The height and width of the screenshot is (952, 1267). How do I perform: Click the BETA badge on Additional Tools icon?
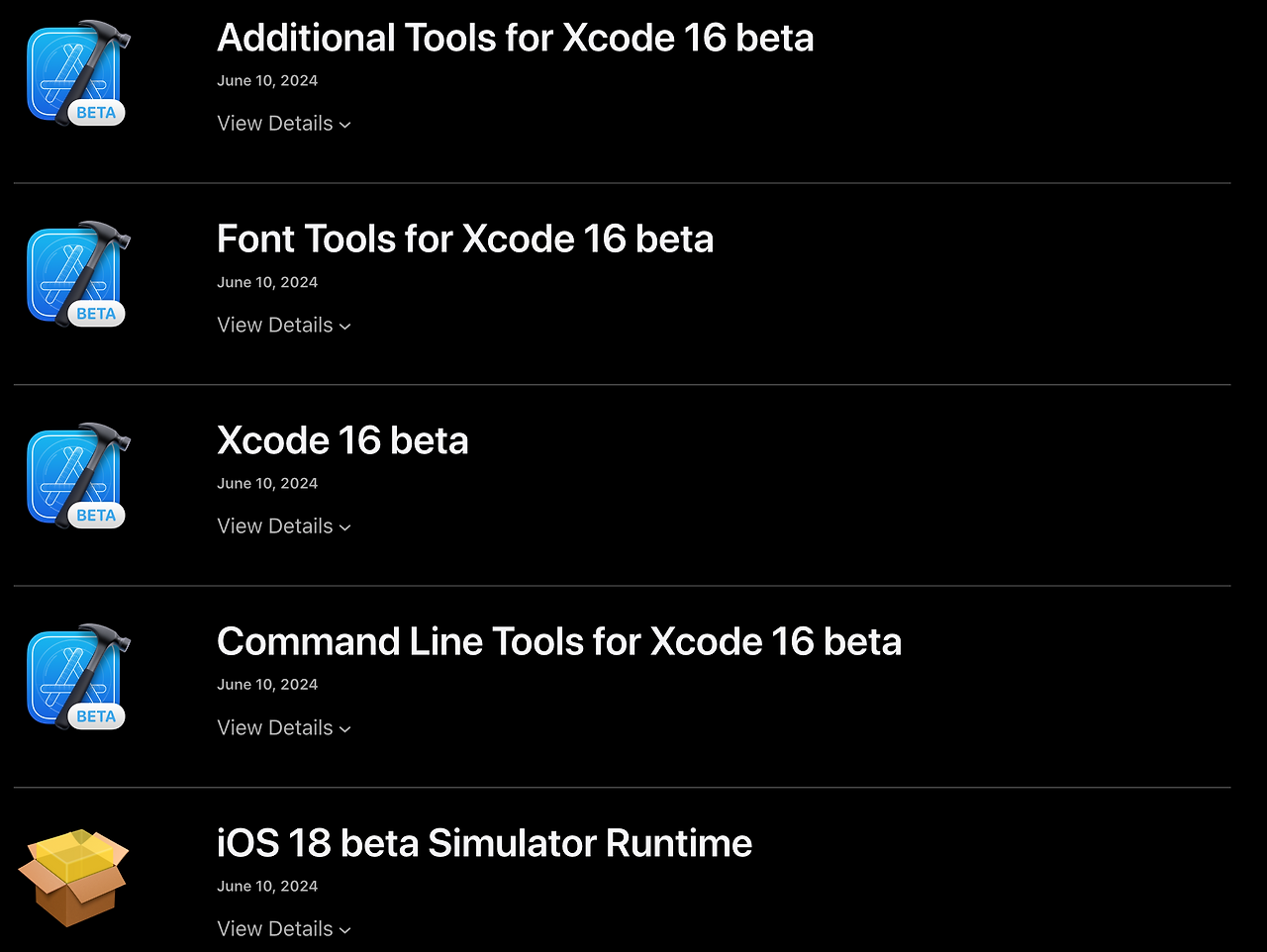(95, 112)
